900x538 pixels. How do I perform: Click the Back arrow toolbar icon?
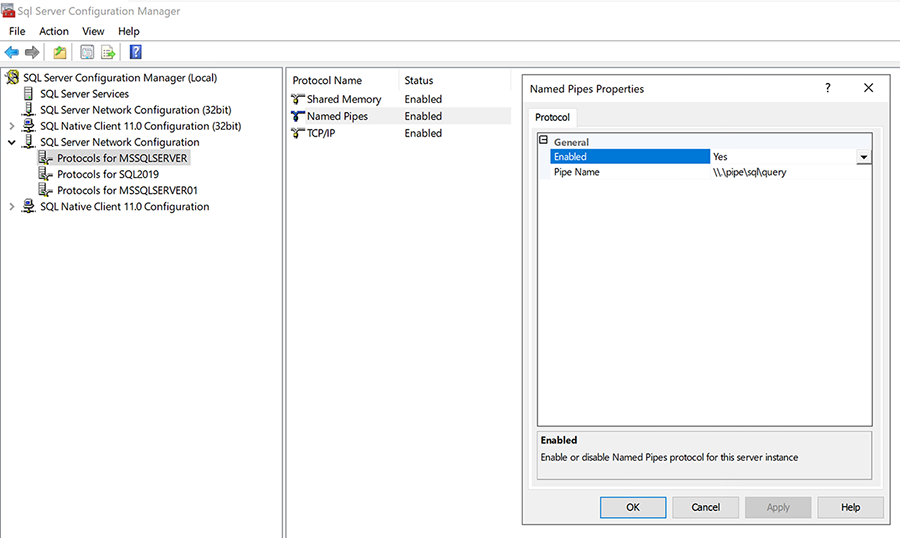(x=12, y=53)
